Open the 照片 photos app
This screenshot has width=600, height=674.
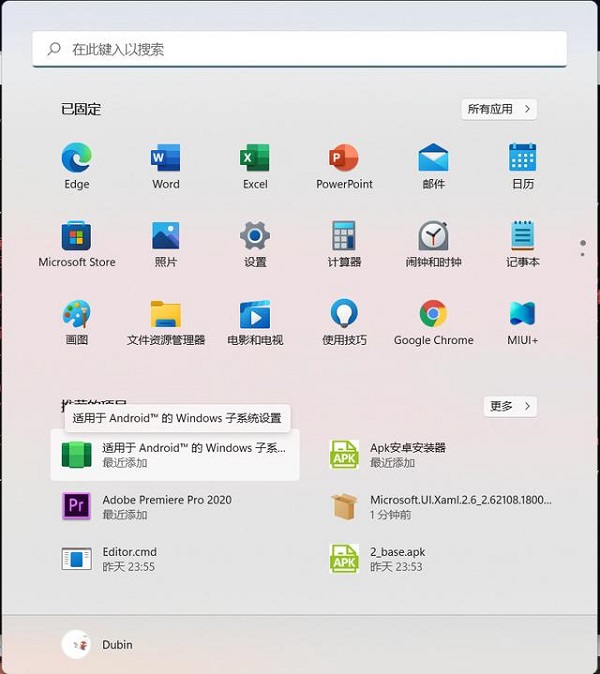[166, 244]
